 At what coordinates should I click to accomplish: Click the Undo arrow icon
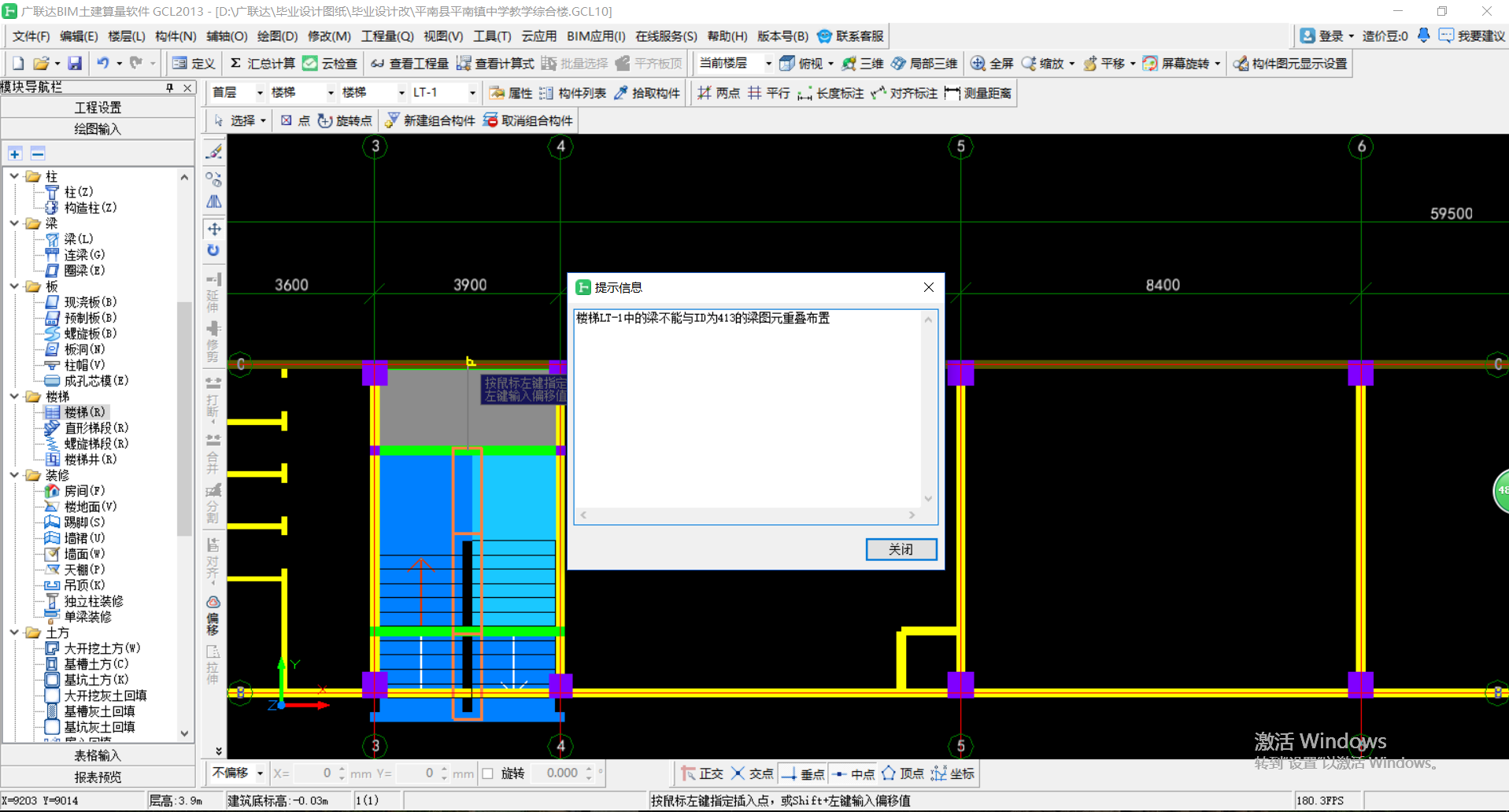click(102, 64)
